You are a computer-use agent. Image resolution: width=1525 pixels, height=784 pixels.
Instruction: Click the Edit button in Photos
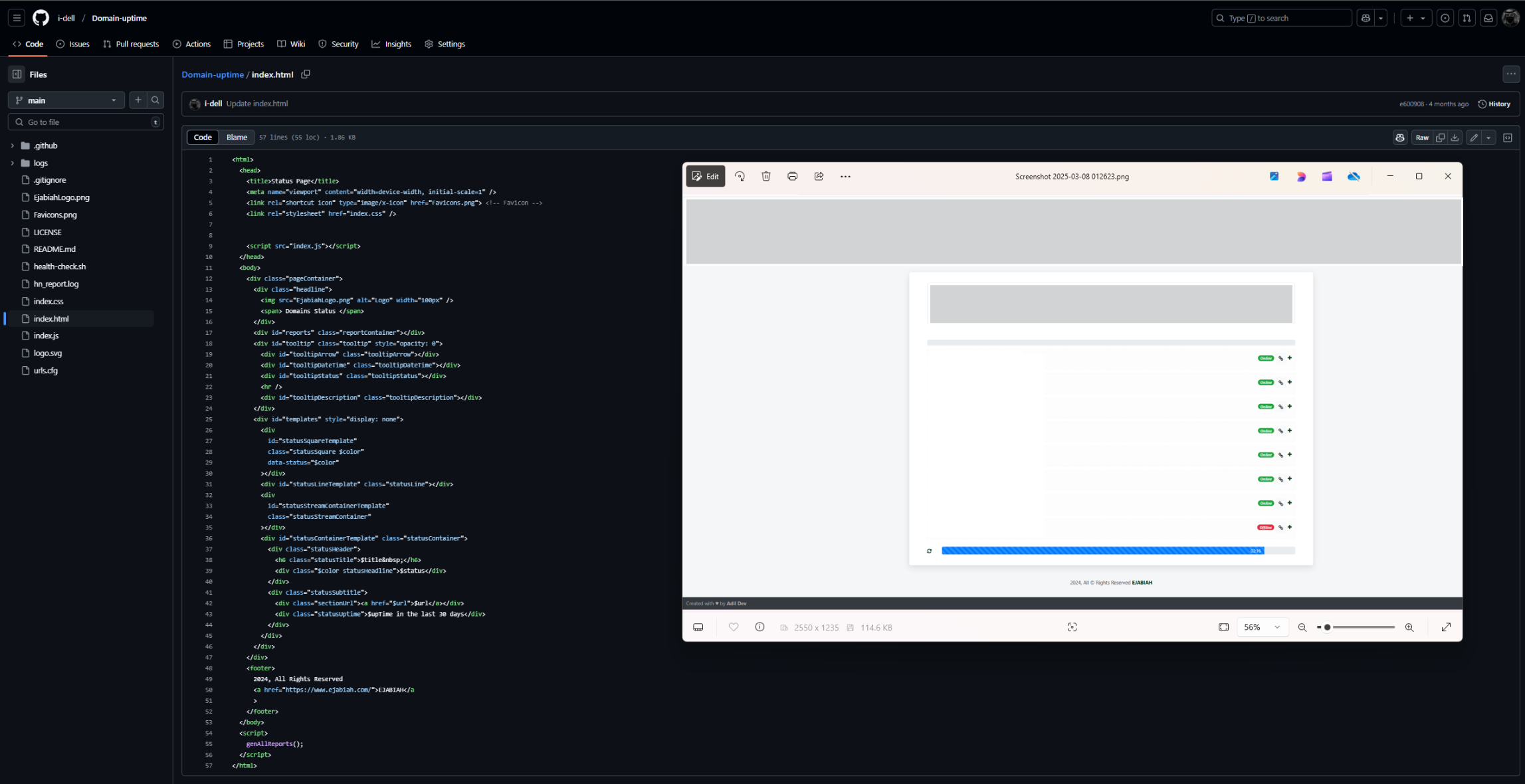[705, 176]
